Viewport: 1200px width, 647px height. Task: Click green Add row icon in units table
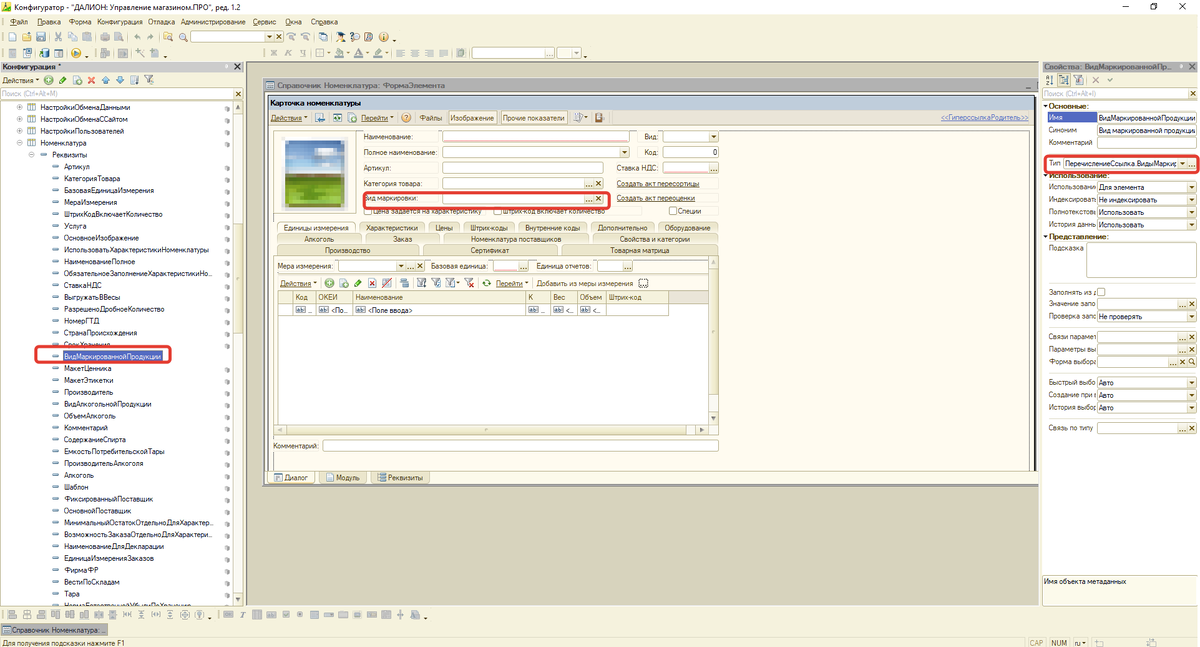point(330,283)
